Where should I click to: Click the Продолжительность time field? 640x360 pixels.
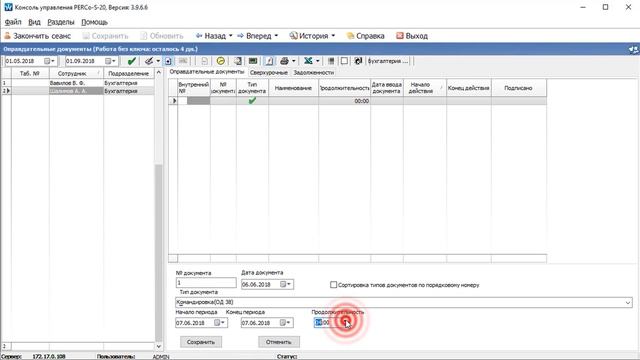[x=331, y=323]
